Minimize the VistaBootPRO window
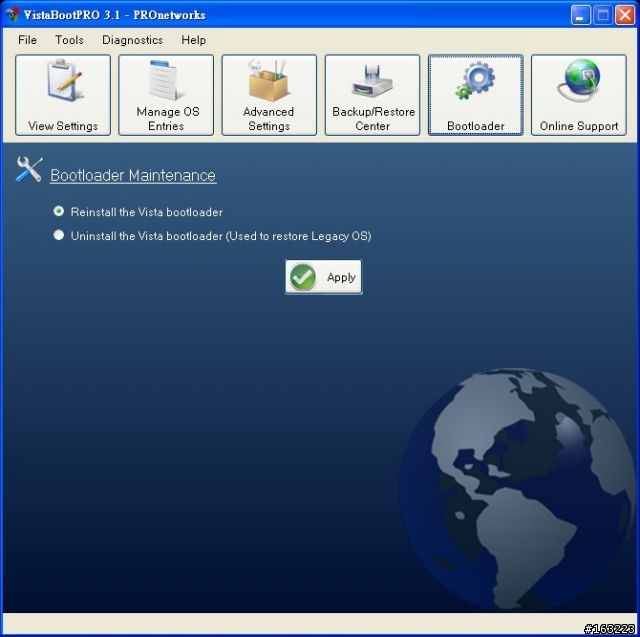 point(580,15)
